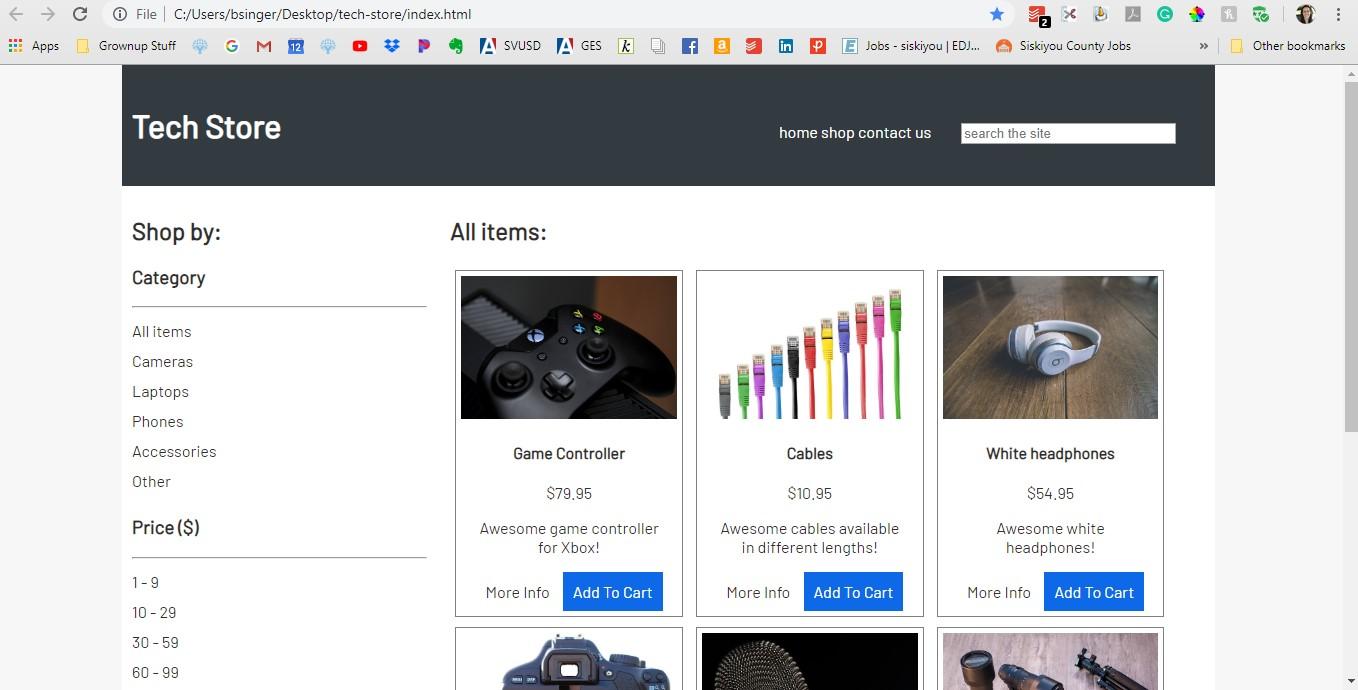Open the Dropbox bookmark icon

[392, 45]
